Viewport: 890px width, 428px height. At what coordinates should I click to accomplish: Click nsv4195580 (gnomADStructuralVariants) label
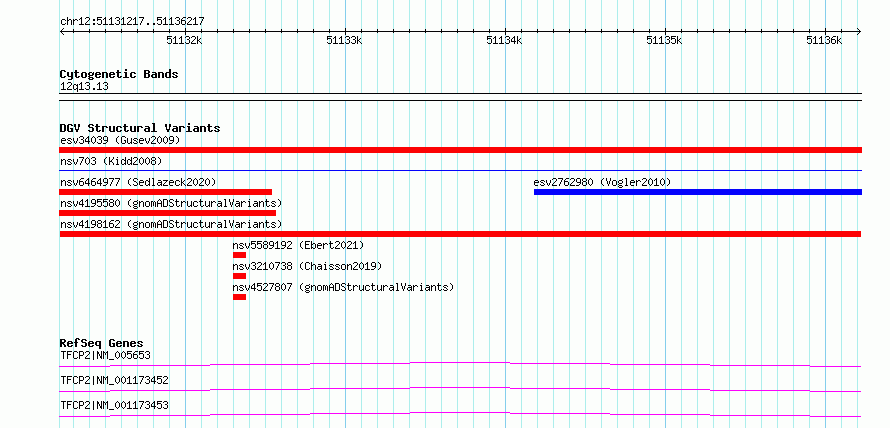[x=171, y=203]
